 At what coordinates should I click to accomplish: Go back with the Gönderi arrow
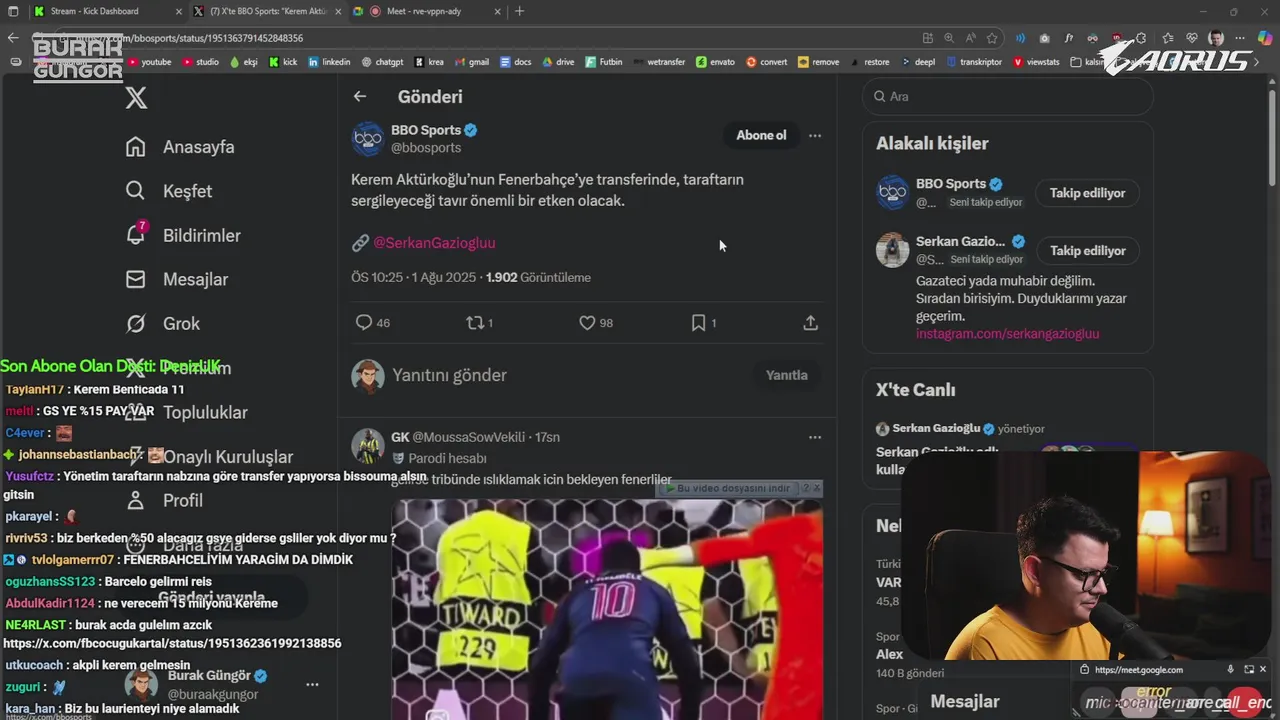click(x=360, y=96)
